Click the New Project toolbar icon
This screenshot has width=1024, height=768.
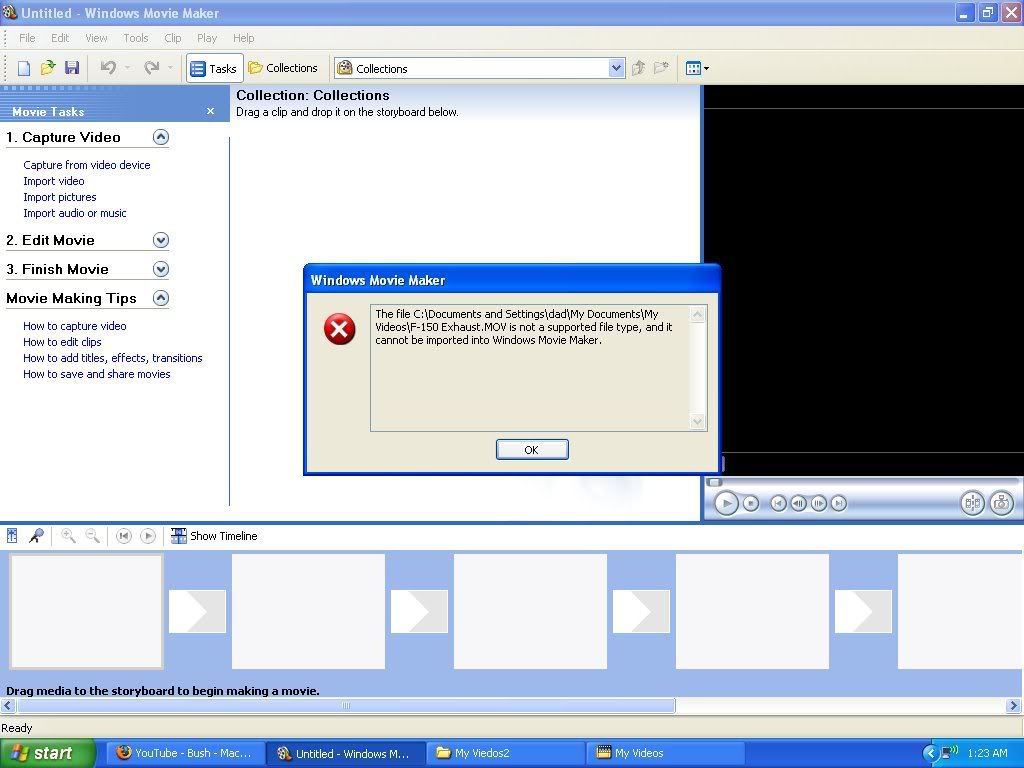[x=24, y=68]
